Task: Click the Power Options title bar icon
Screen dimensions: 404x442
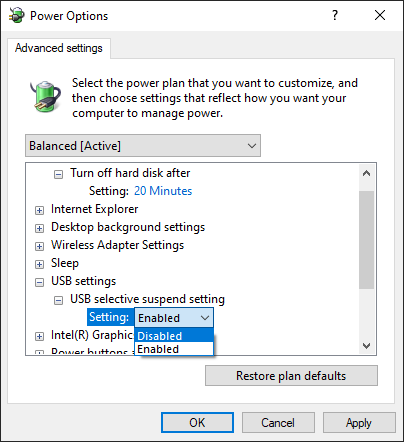Action: pyautogui.click(x=16, y=15)
